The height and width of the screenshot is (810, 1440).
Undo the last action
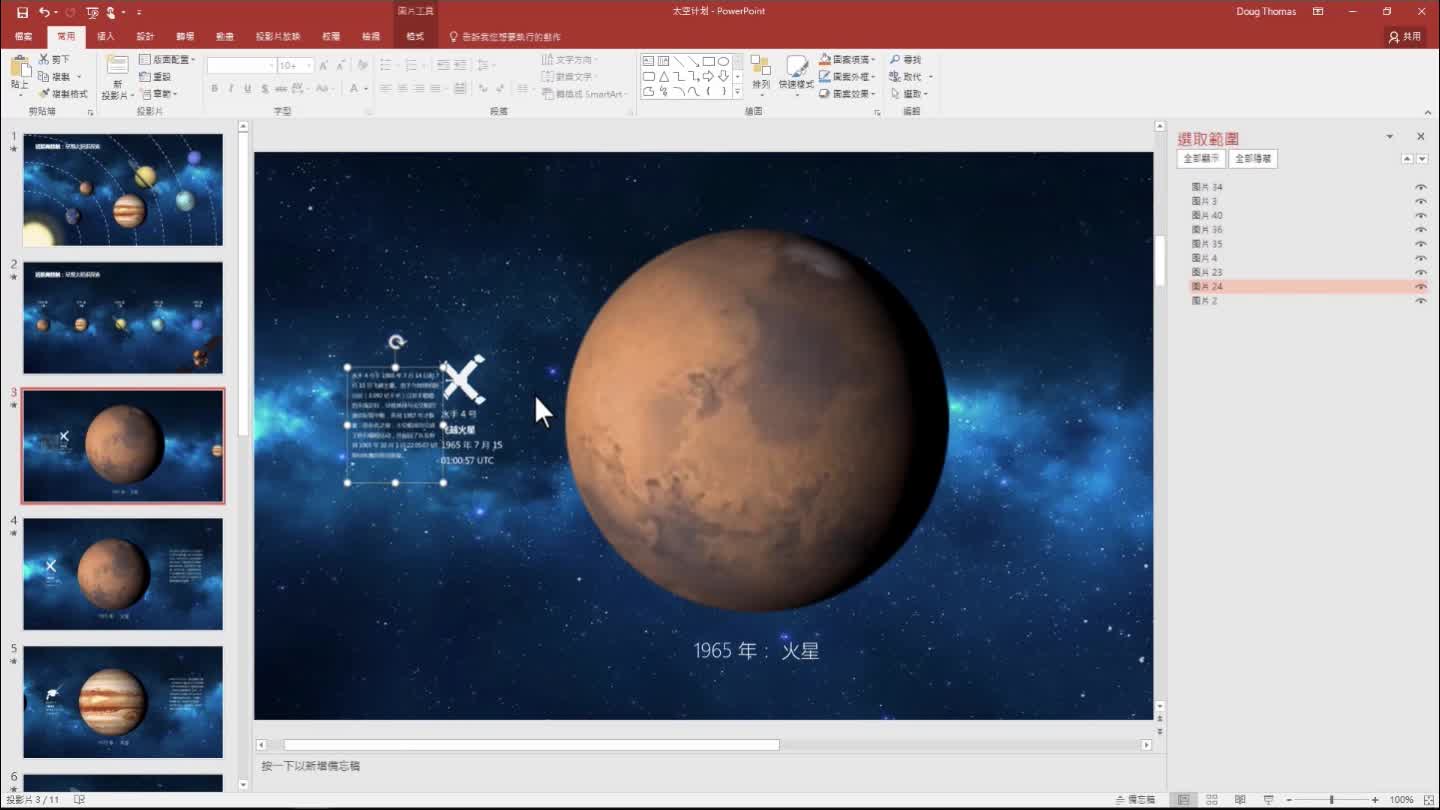pyautogui.click(x=44, y=12)
